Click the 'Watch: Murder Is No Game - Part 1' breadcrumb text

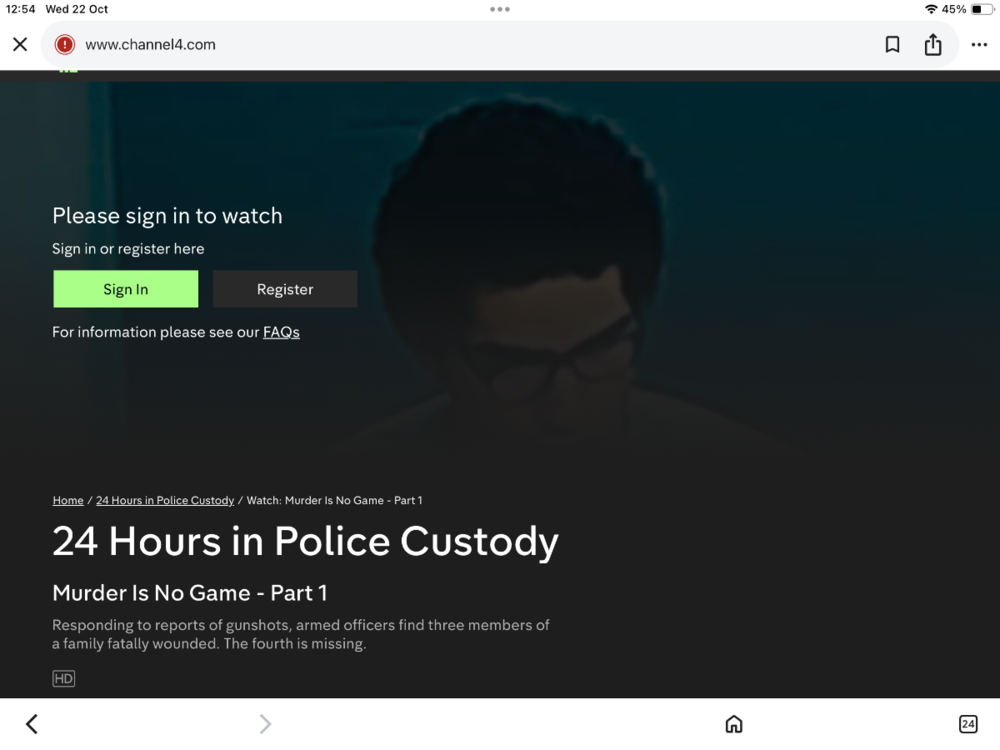(334, 500)
